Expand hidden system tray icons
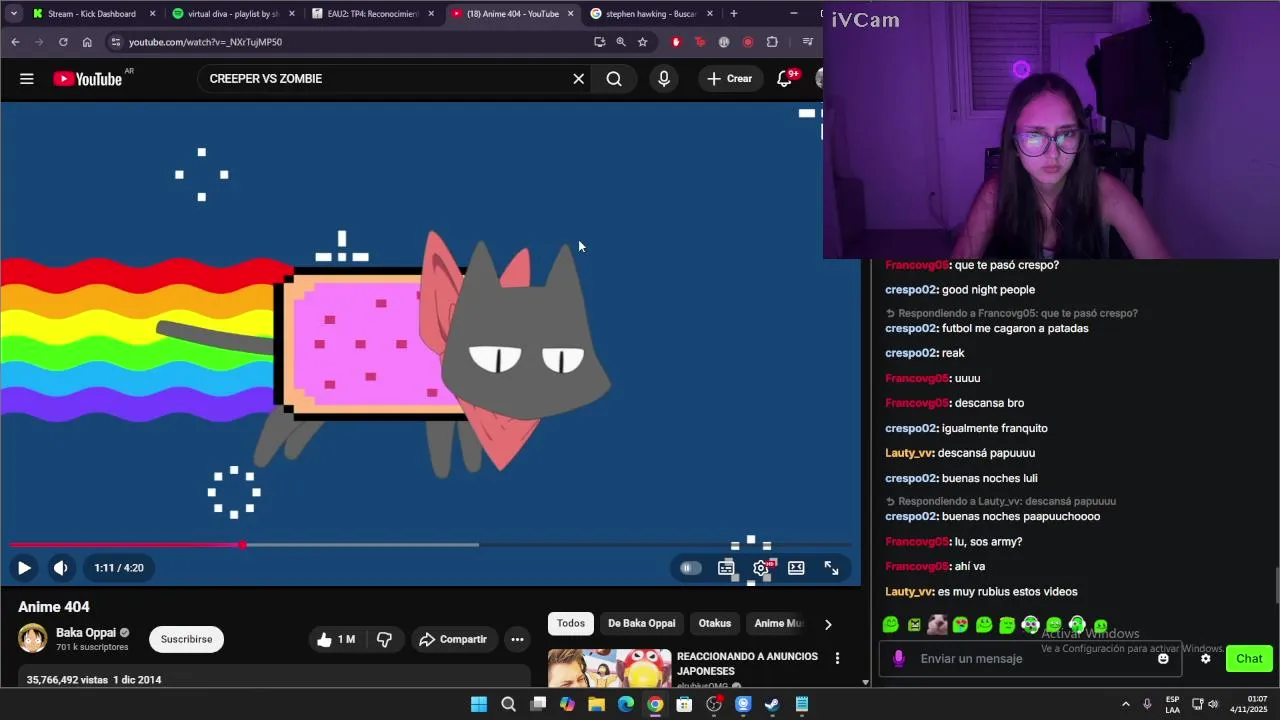The width and height of the screenshot is (1280, 720). click(1125, 704)
